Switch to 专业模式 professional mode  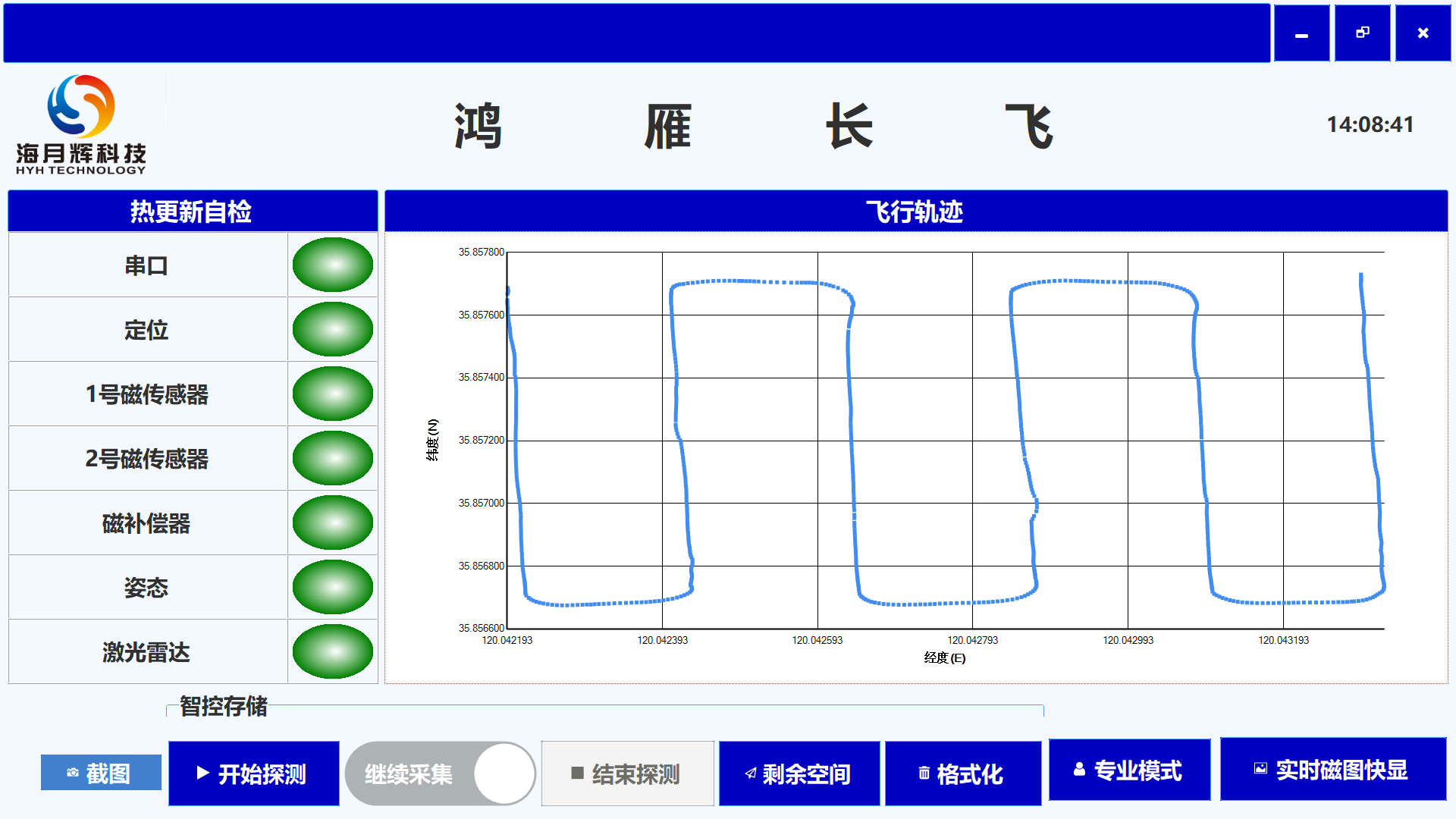pyautogui.click(x=1129, y=770)
